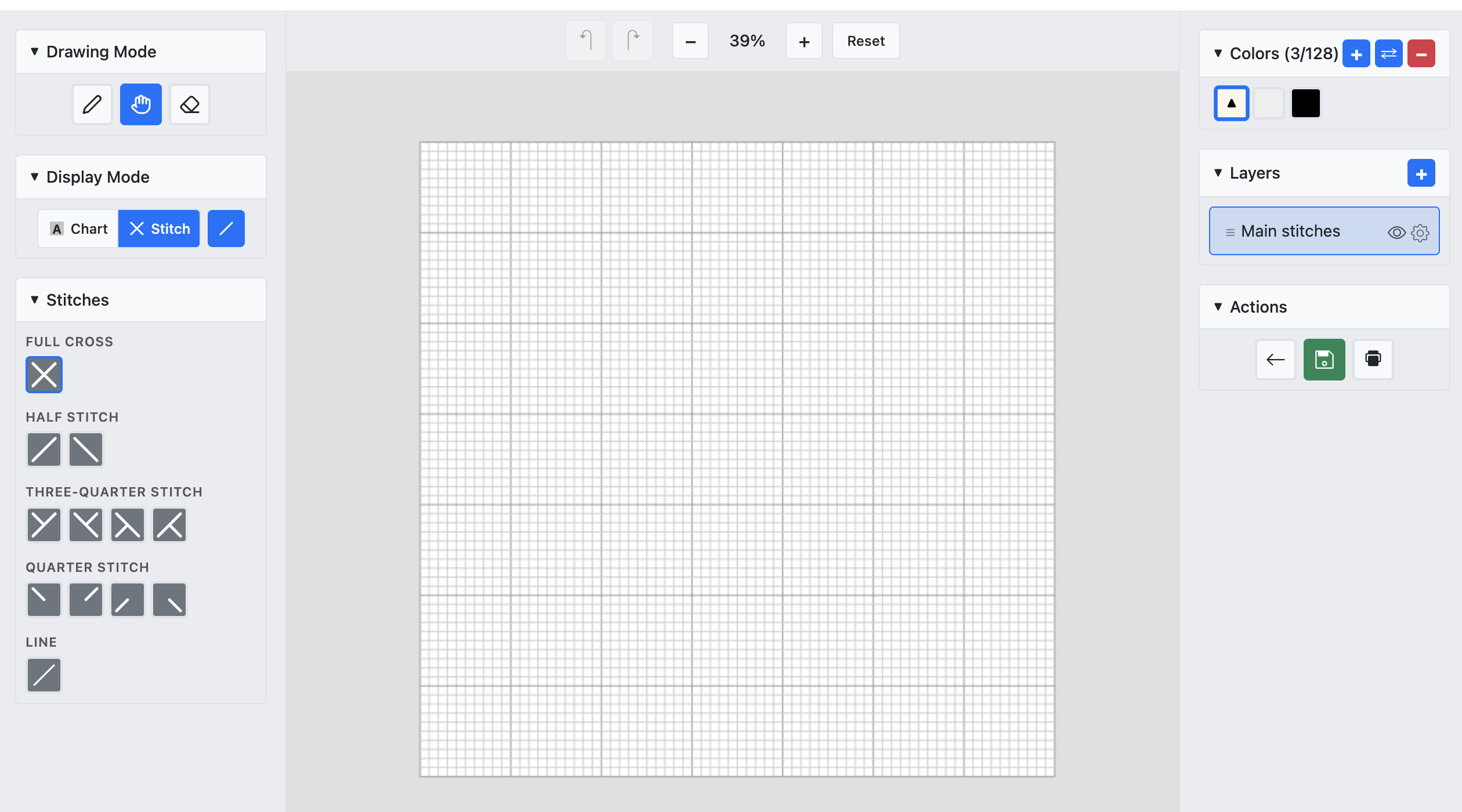This screenshot has height=812, width=1462.
Task: Save the current pattern
Action: click(1324, 360)
